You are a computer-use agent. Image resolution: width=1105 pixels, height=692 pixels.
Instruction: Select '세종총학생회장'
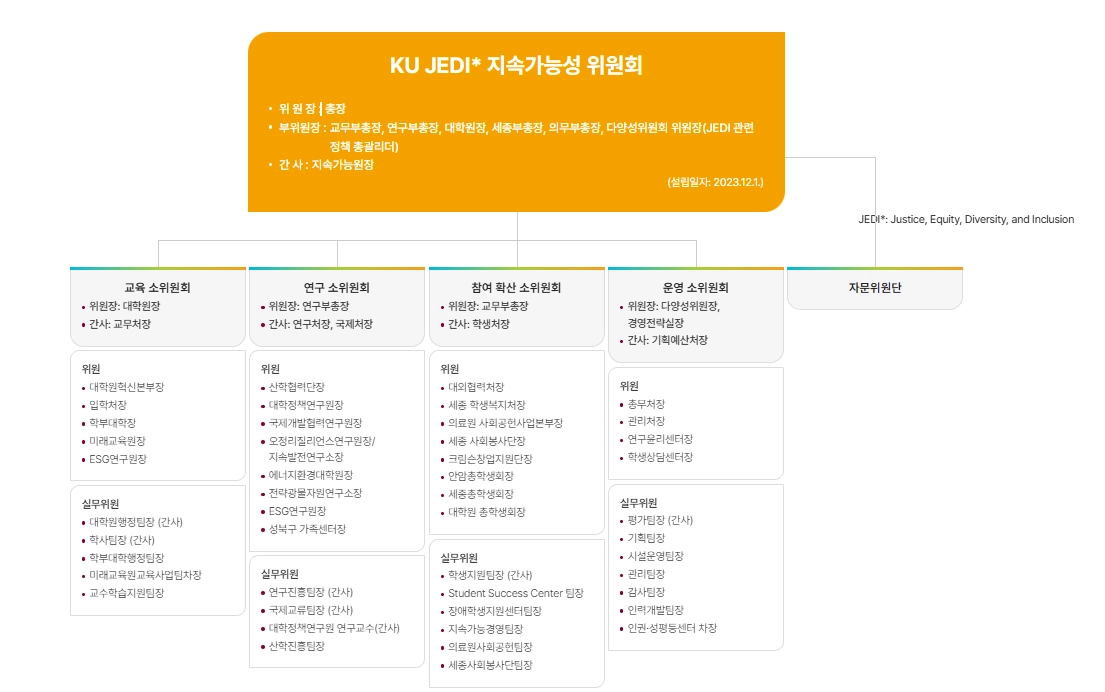pos(481,494)
